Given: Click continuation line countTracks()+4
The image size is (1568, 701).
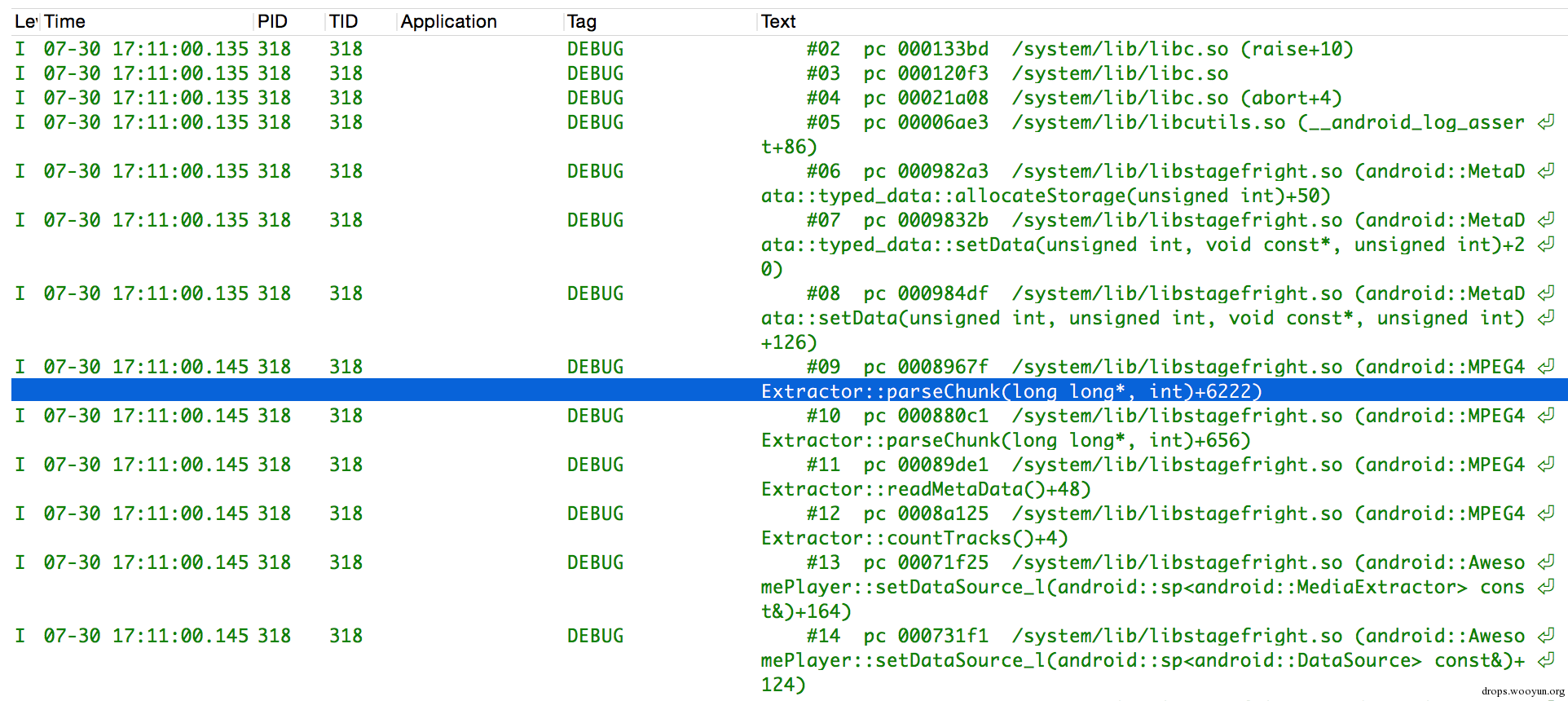Looking at the screenshot, I should [914, 538].
